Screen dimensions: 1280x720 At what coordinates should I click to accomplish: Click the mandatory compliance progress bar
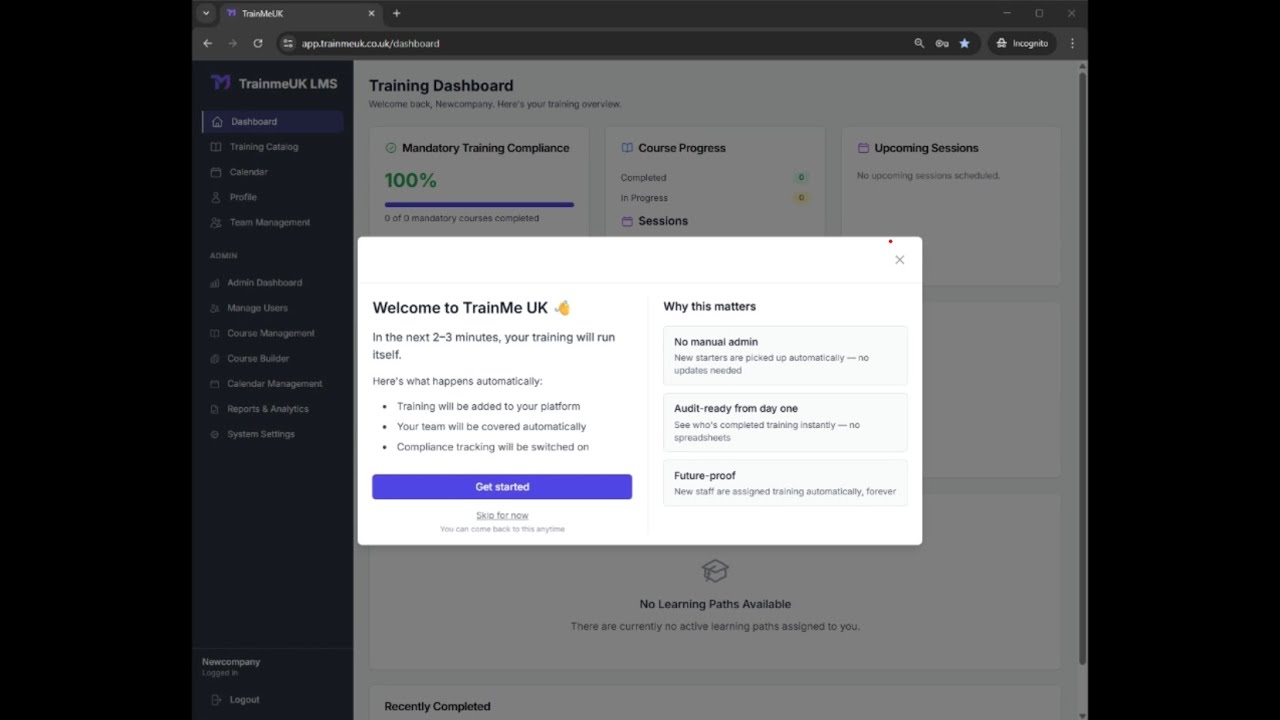click(479, 204)
